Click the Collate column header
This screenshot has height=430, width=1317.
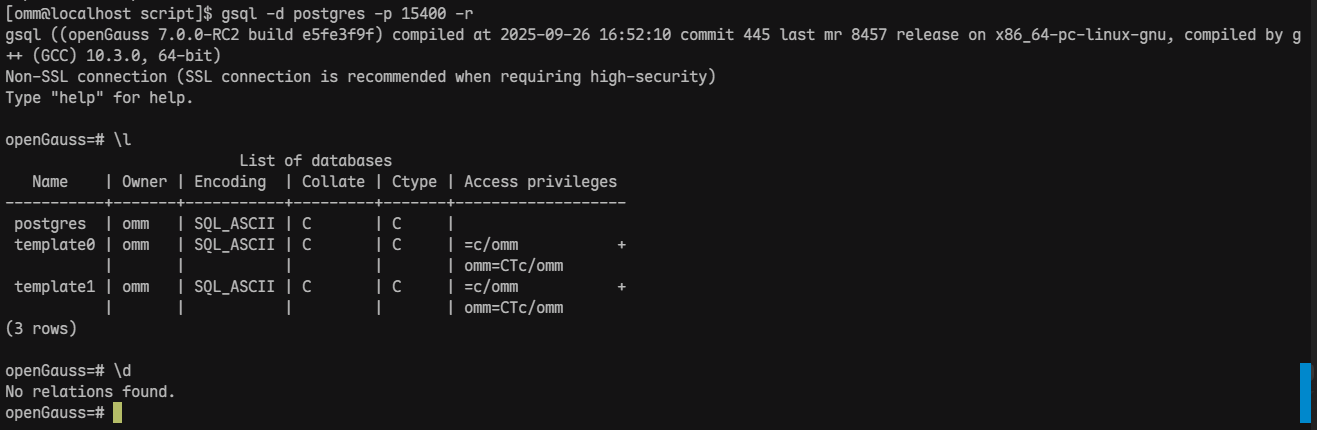(333, 182)
